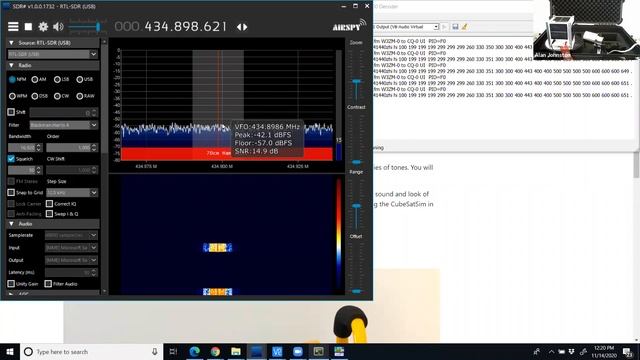Click the microphone icon in taskbar search
This screenshot has width=640, height=360.
pyautogui.click(x=155, y=352)
